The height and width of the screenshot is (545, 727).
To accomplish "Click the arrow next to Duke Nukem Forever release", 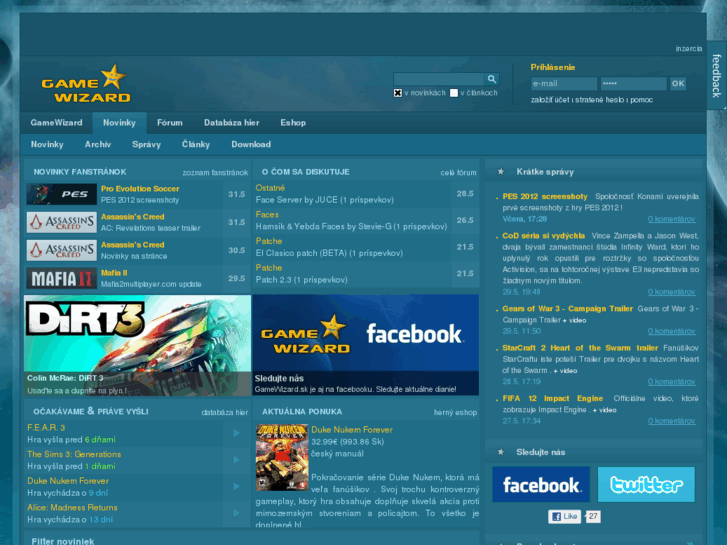I will click(236, 487).
